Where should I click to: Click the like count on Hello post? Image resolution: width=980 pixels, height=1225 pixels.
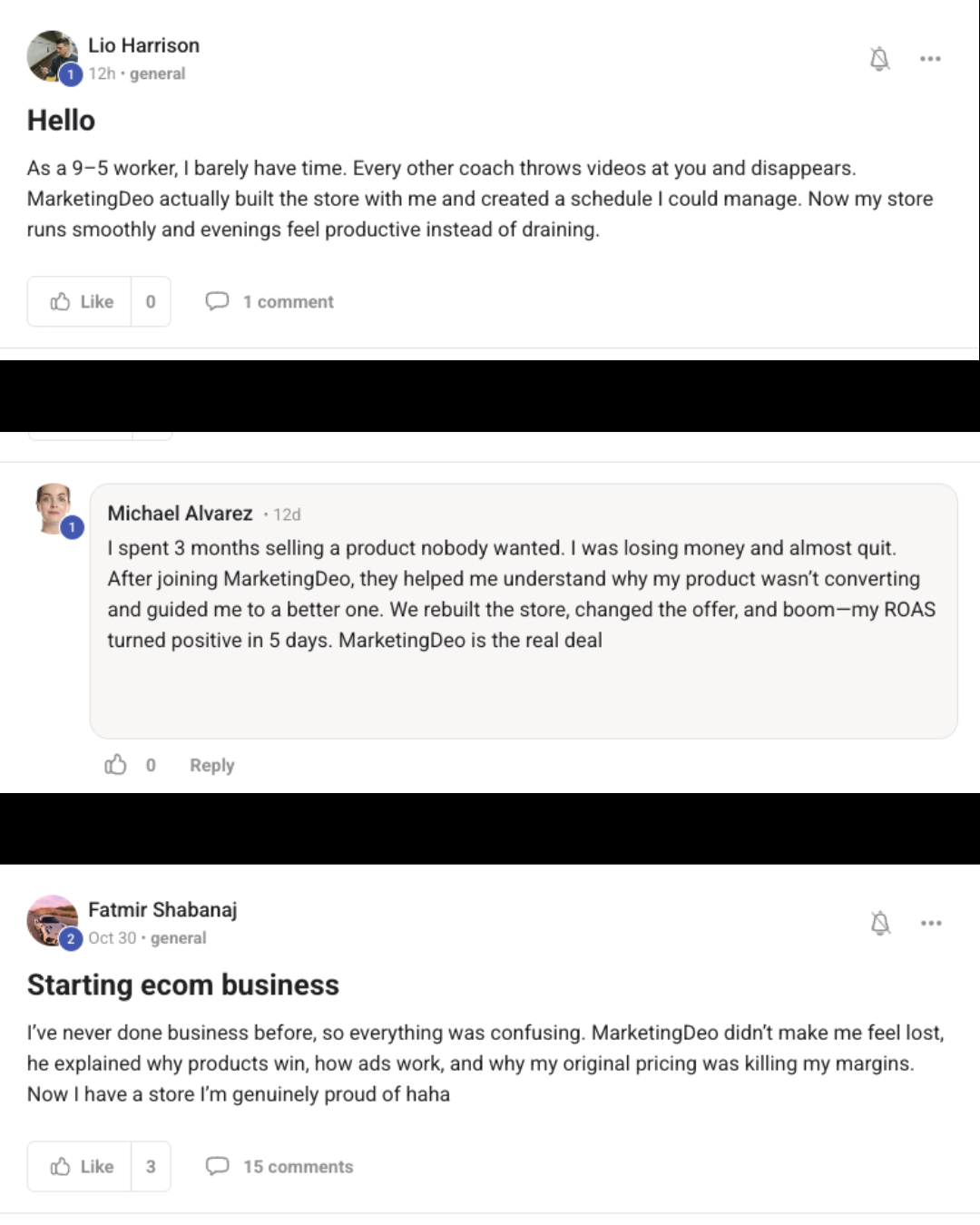point(151,301)
